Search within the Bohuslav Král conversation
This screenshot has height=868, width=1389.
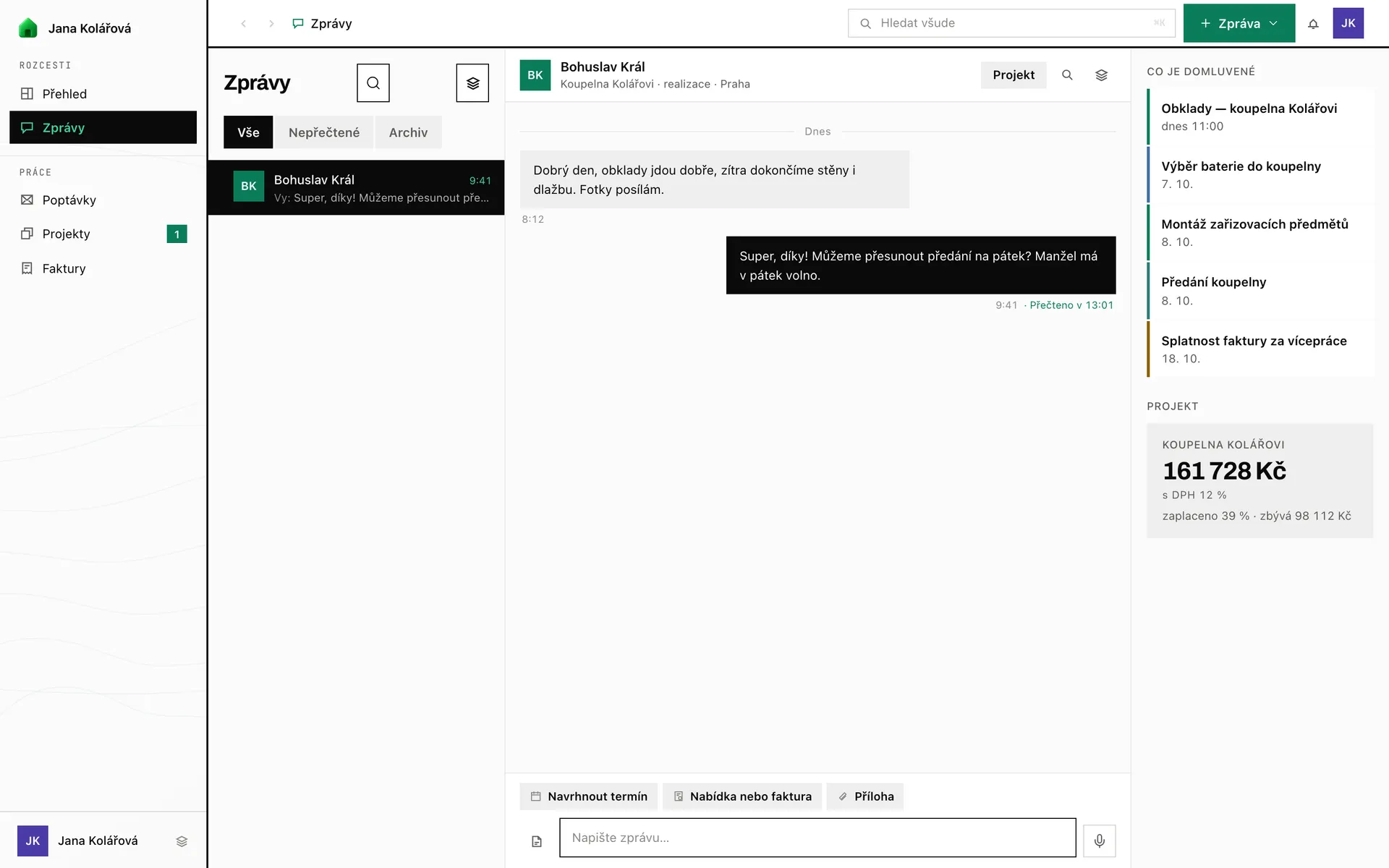tap(1067, 75)
